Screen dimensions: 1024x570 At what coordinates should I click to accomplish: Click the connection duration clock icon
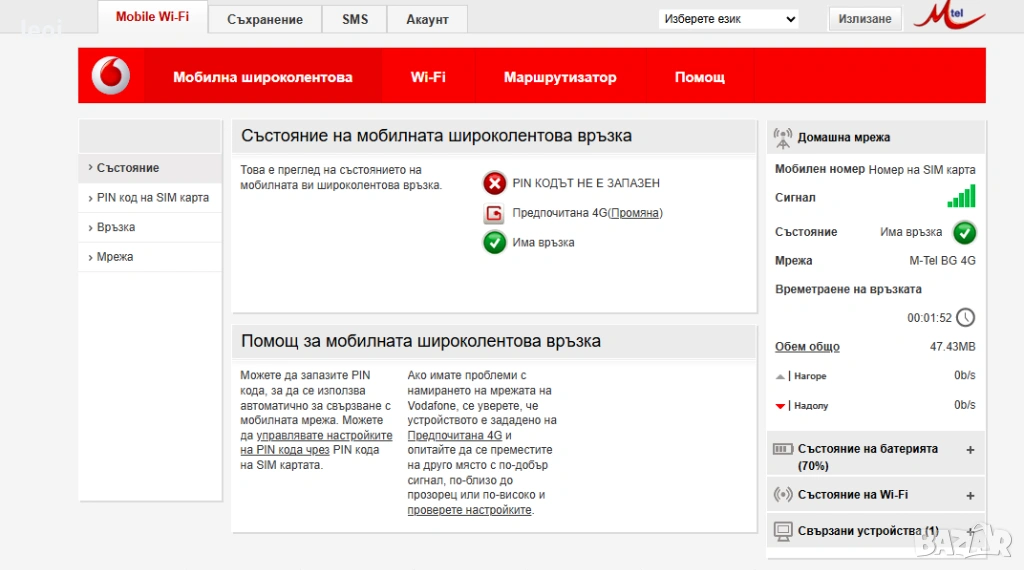[965, 318]
